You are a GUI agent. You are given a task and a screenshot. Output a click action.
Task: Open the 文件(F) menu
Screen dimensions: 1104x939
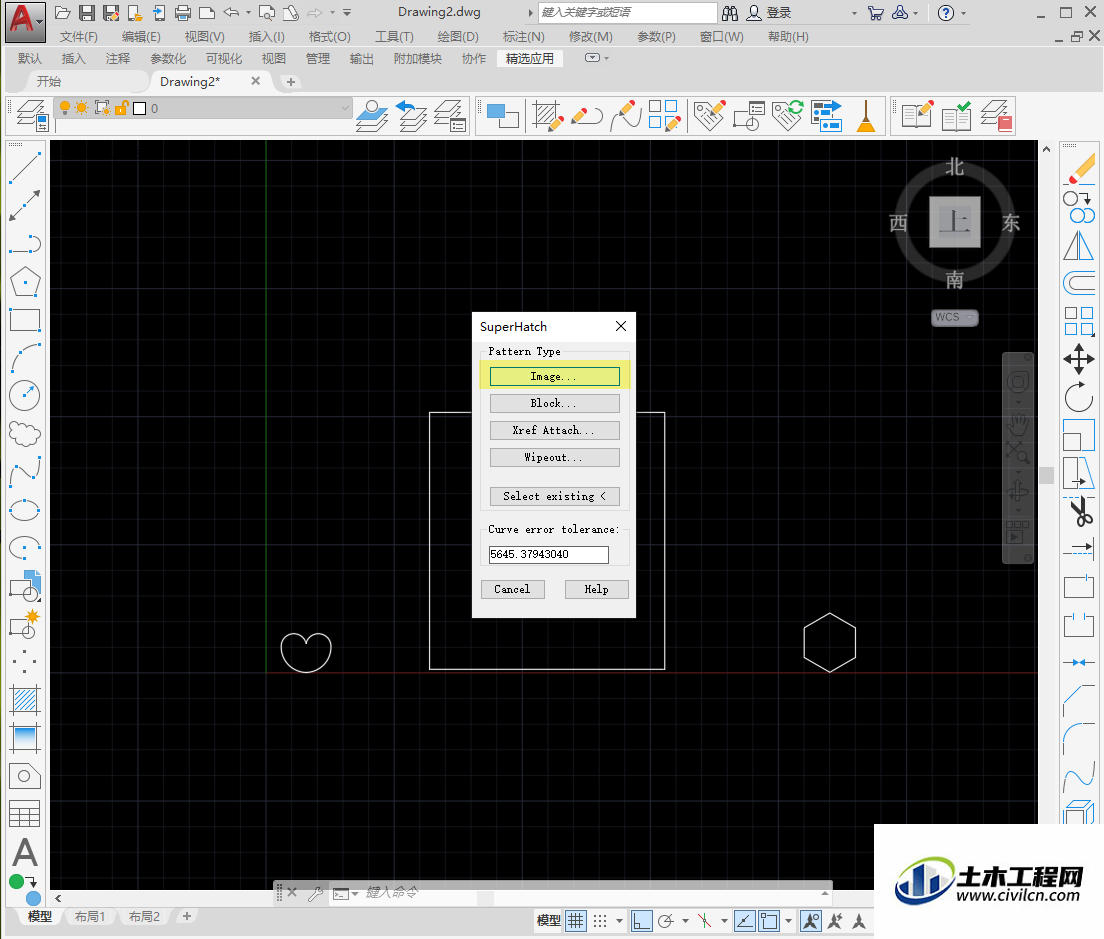pos(79,37)
